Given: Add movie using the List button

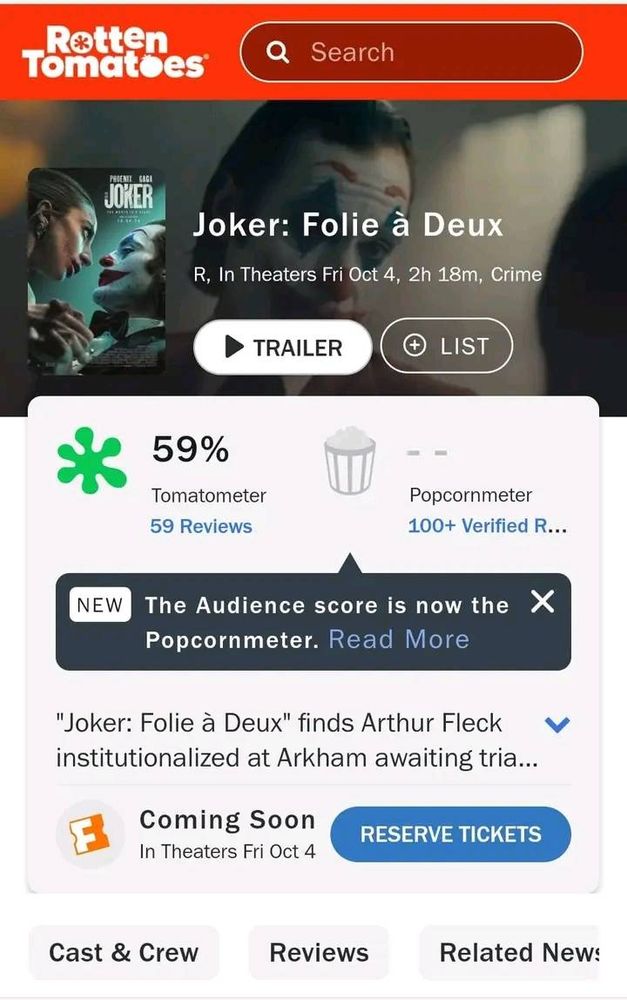Looking at the screenshot, I should [x=446, y=345].
